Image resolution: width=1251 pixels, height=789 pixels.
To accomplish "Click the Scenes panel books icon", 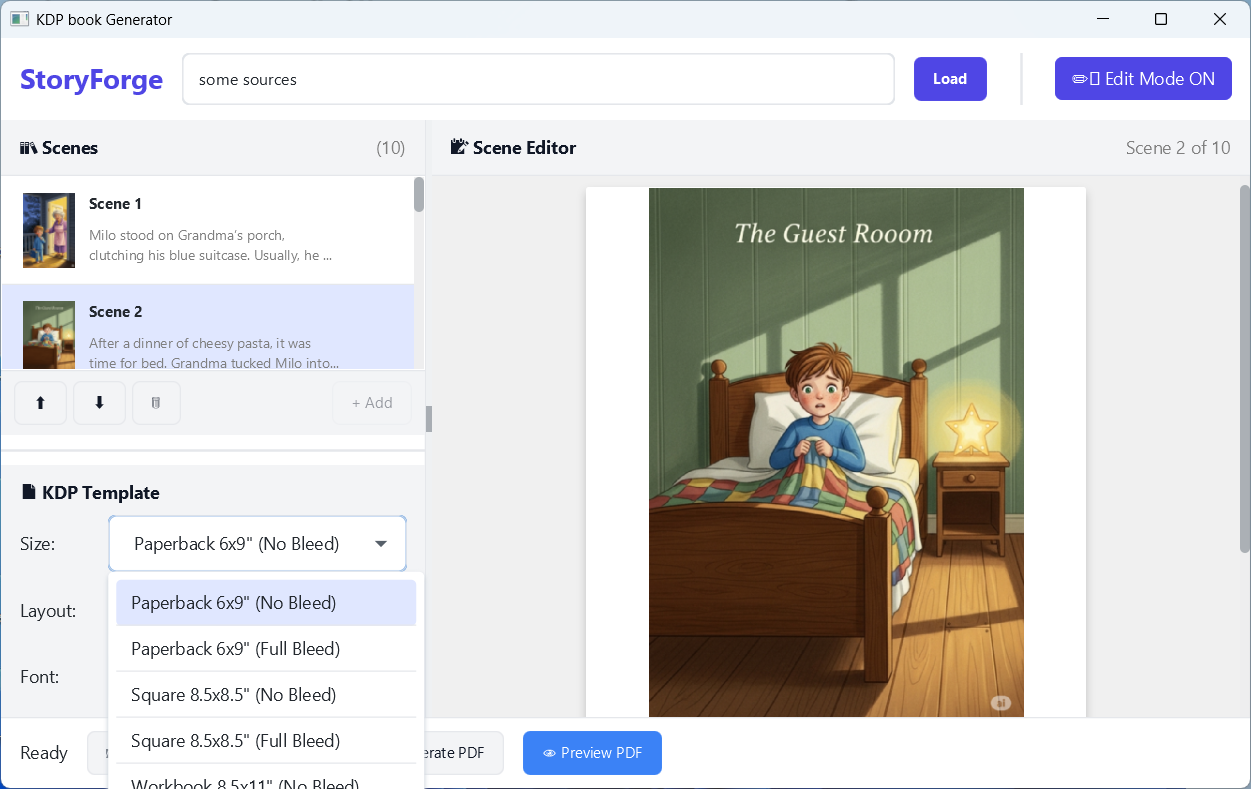I will (27, 147).
